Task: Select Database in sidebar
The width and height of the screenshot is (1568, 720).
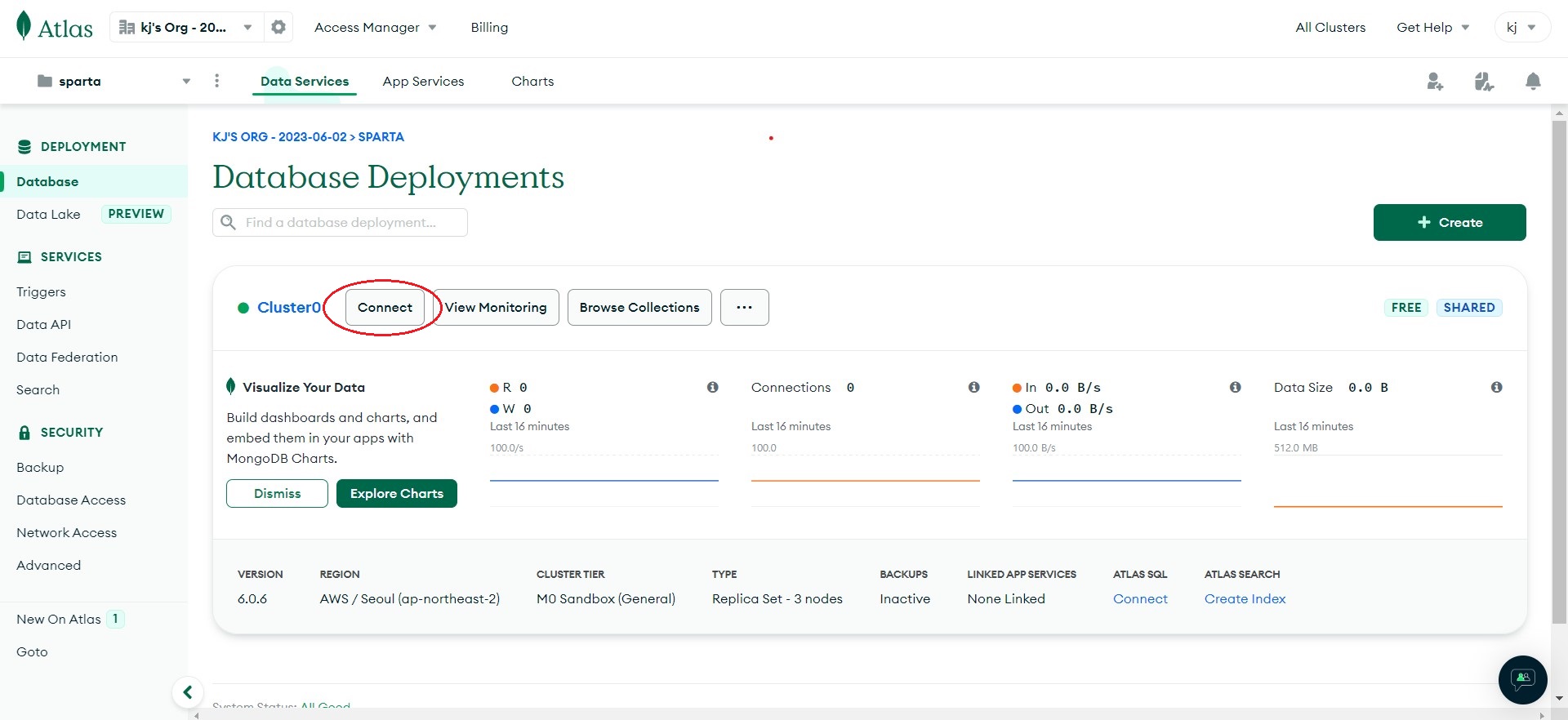Action: 94,181
